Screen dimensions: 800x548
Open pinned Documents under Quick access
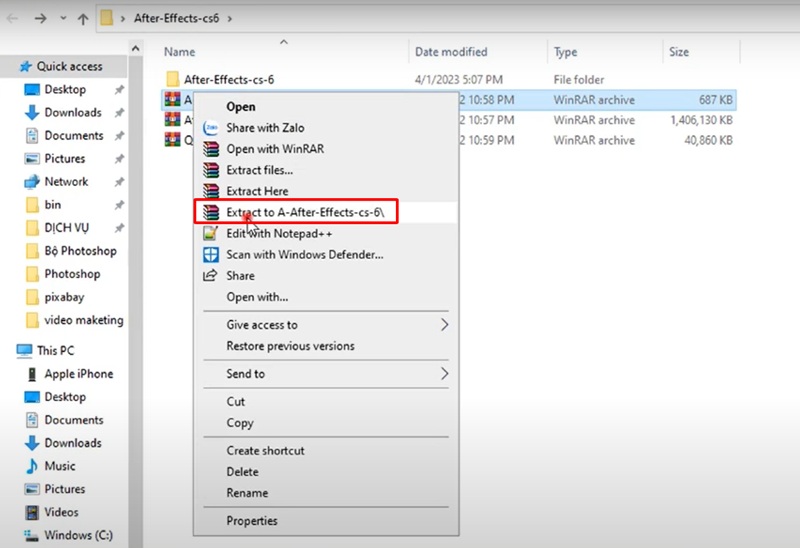(x=74, y=135)
